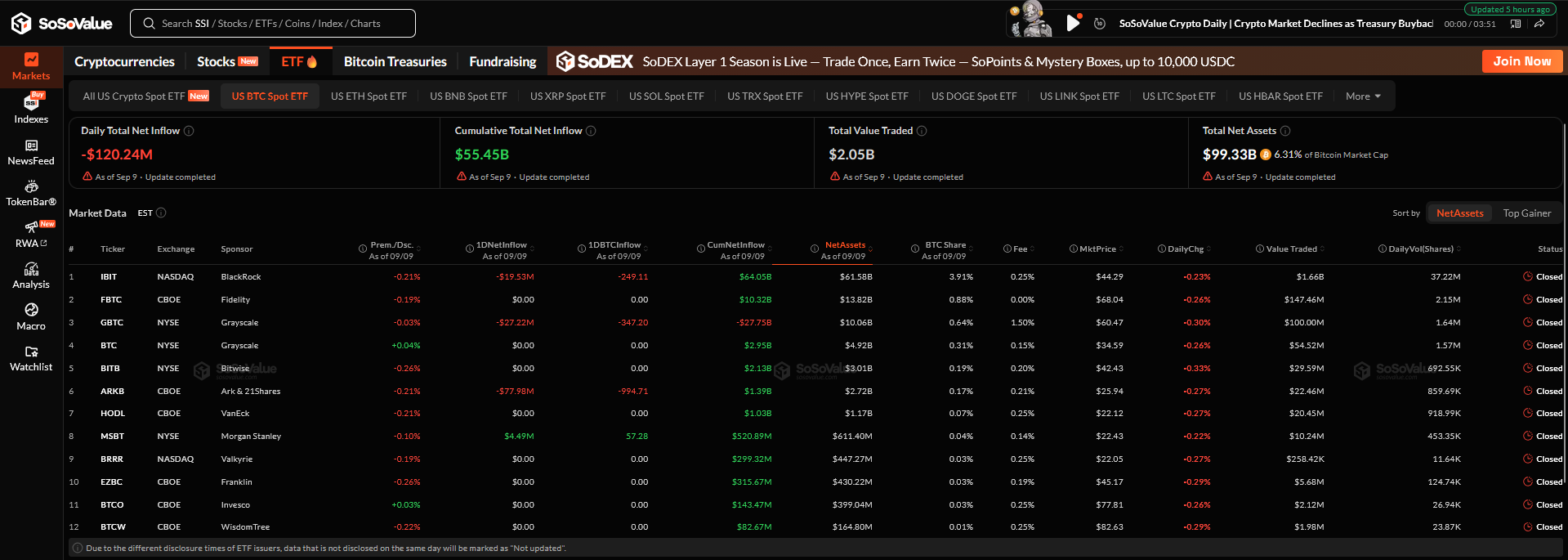This screenshot has height=560, width=1568.
Task: Click info icon for BTC Share column
Action: pos(915,249)
